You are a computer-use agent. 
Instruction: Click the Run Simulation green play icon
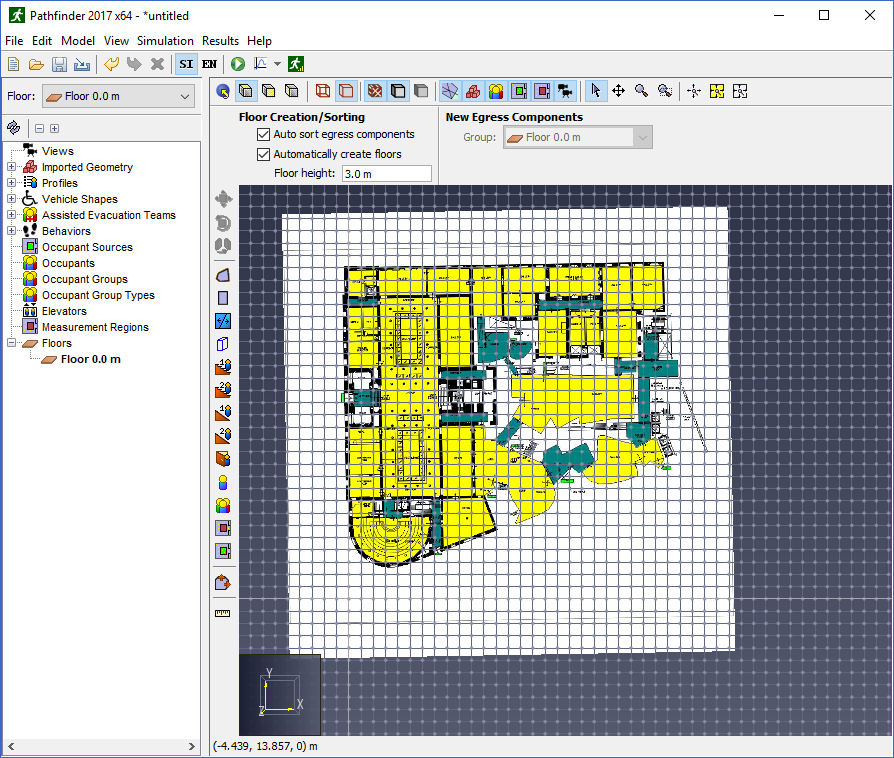[238, 64]
